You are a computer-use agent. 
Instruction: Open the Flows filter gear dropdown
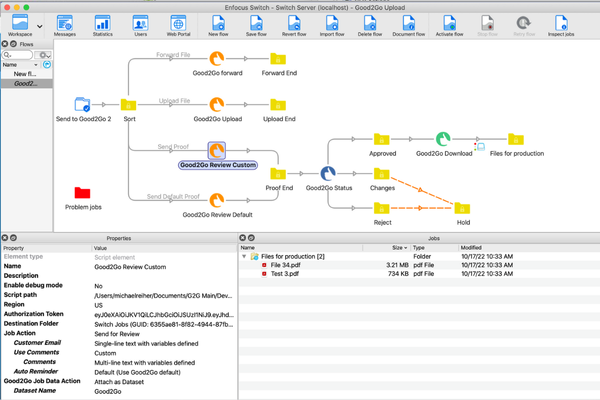pyautogui.click(x=43, y=55)
